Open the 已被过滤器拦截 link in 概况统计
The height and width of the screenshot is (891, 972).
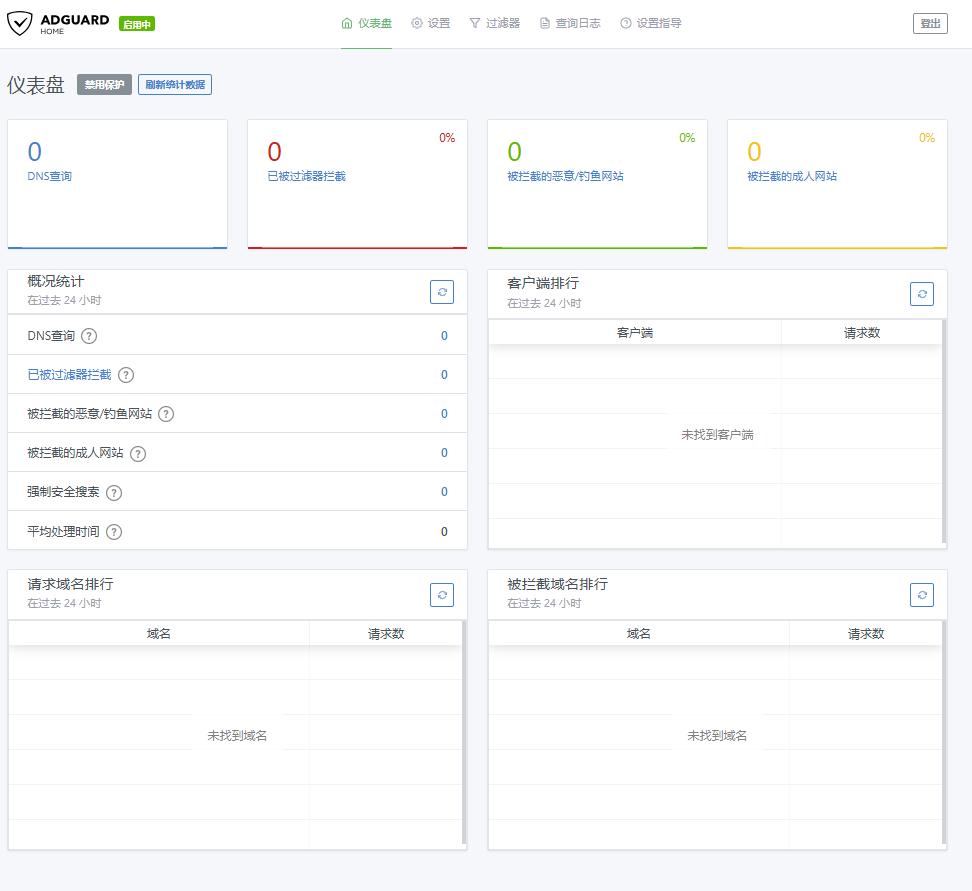pyautogui.click(x=69, y=375)
